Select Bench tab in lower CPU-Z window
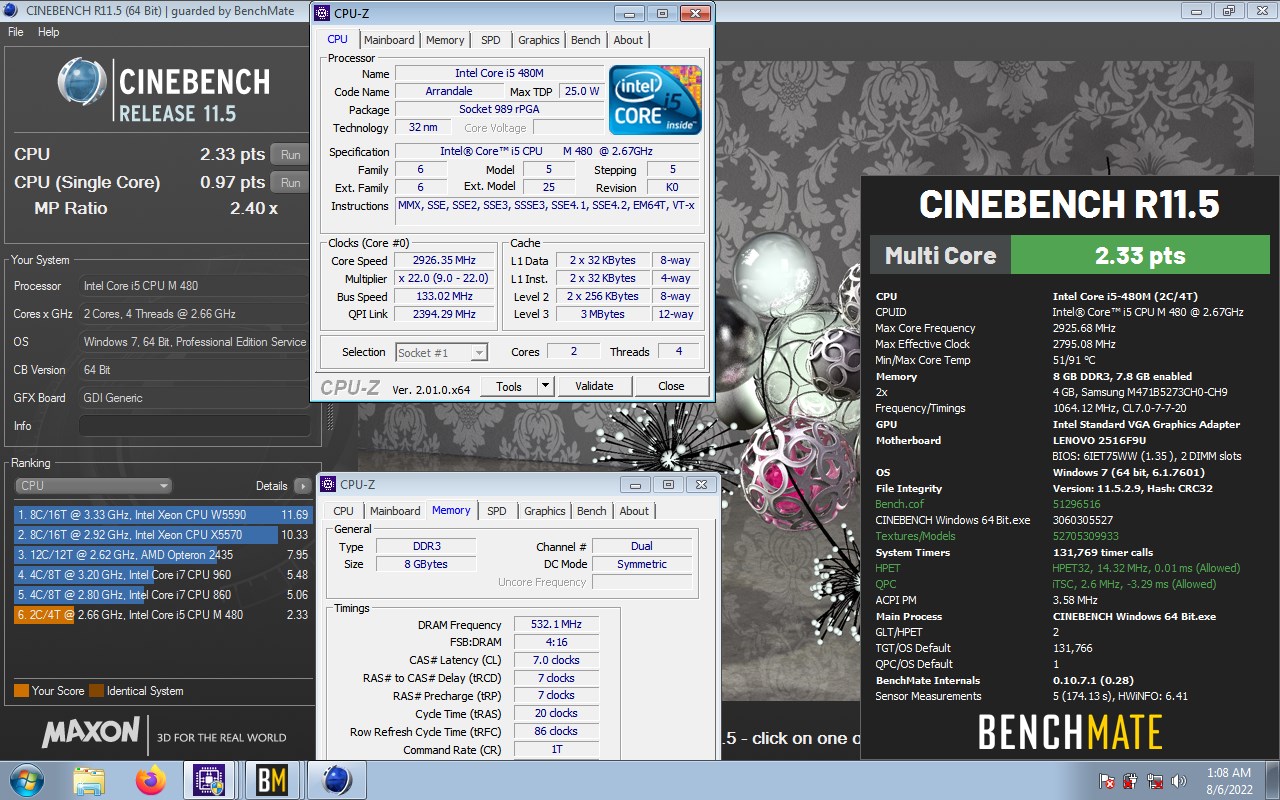 point(592,511)
